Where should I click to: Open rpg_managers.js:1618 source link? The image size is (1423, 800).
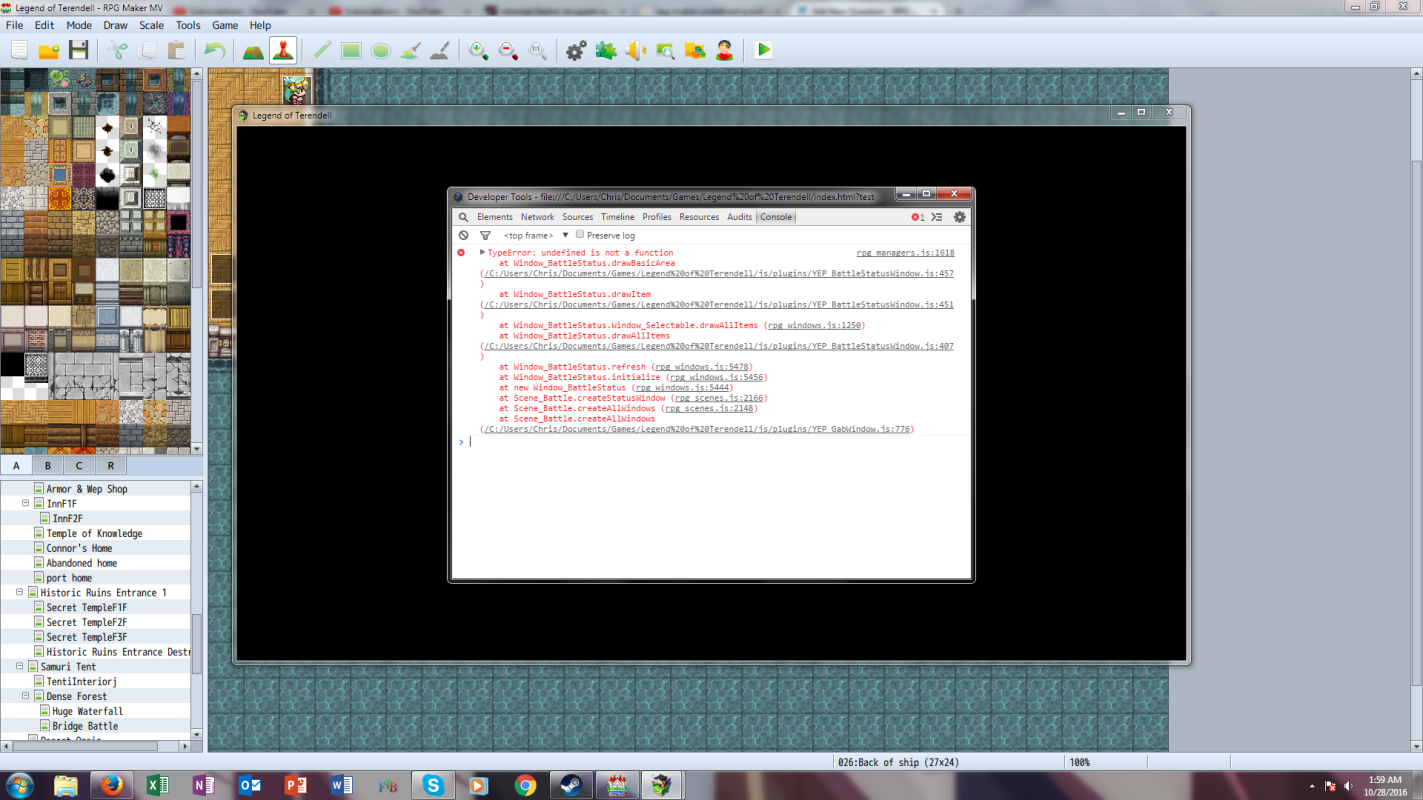click(905, 253)
